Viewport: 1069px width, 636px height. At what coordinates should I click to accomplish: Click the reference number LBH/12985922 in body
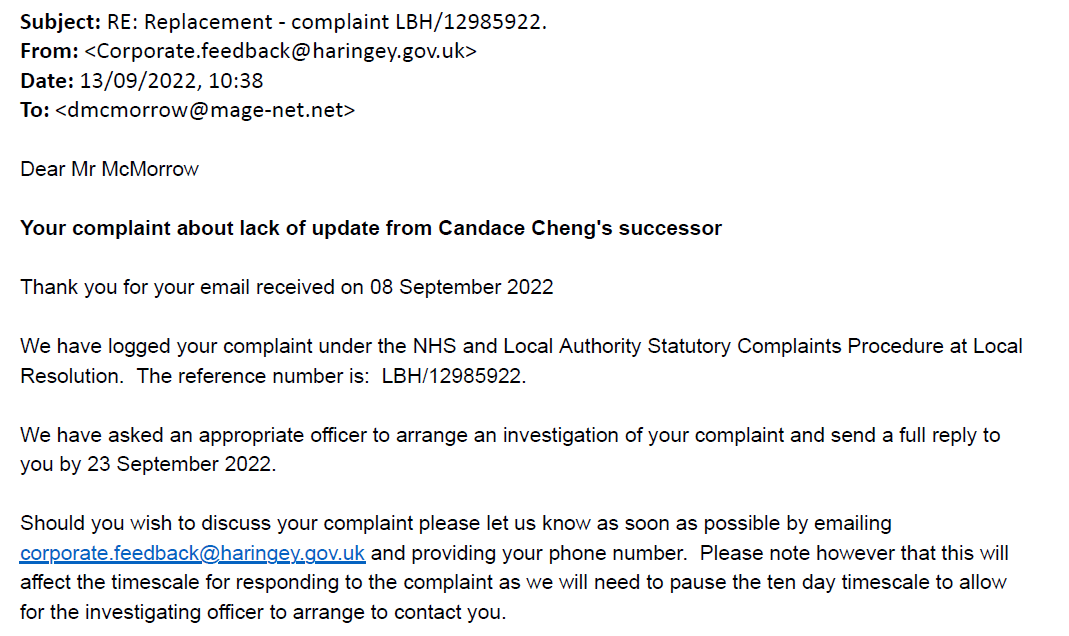coord(452,376)
